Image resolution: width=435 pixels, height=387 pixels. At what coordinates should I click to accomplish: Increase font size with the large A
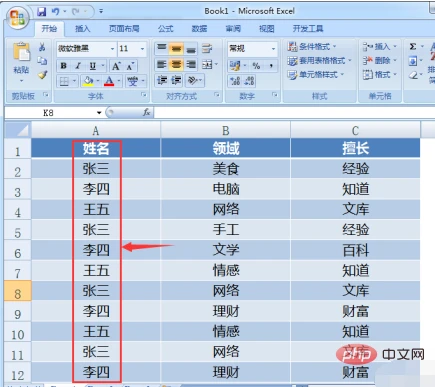click(x=116, y=66)
